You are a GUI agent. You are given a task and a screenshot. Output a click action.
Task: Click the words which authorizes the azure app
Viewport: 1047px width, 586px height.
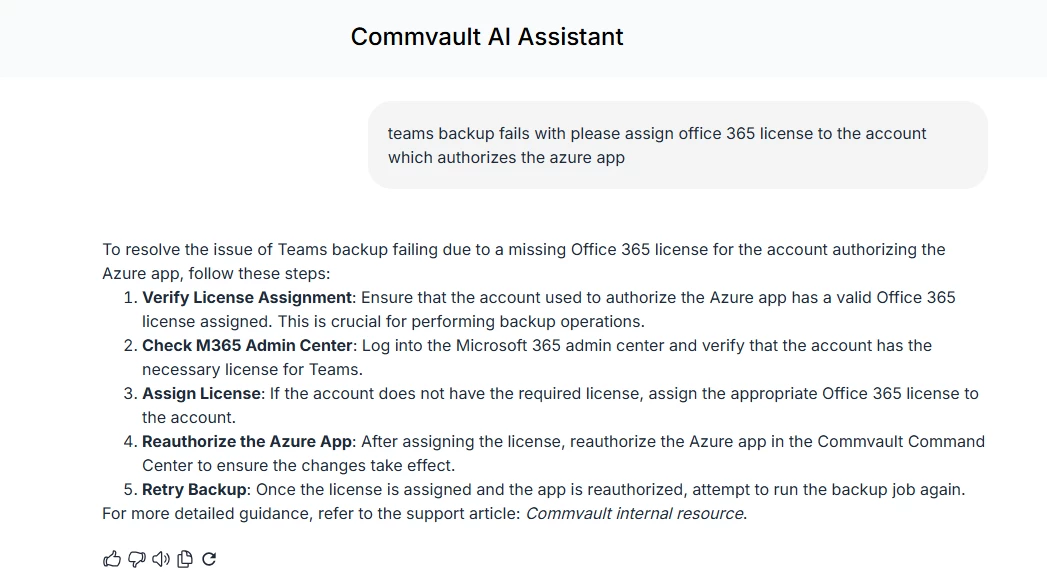[506, 157]
